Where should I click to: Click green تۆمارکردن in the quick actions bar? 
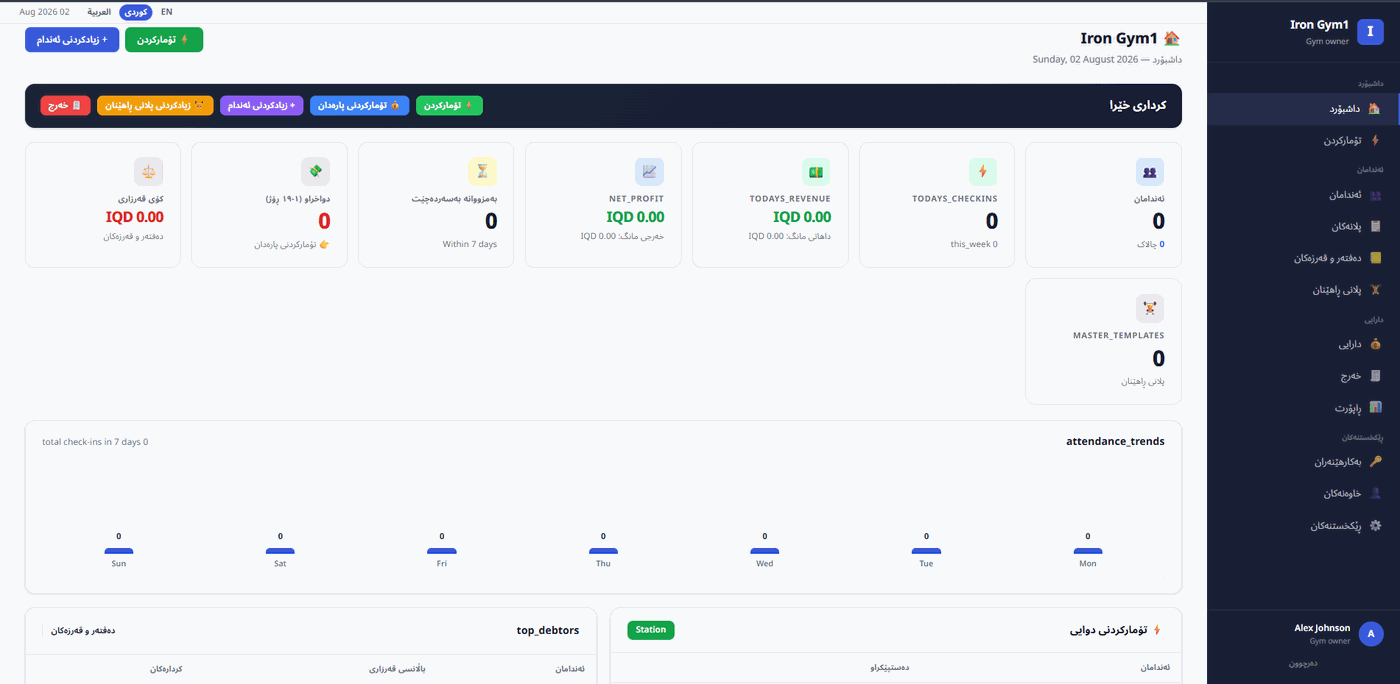tap(449, 105)
